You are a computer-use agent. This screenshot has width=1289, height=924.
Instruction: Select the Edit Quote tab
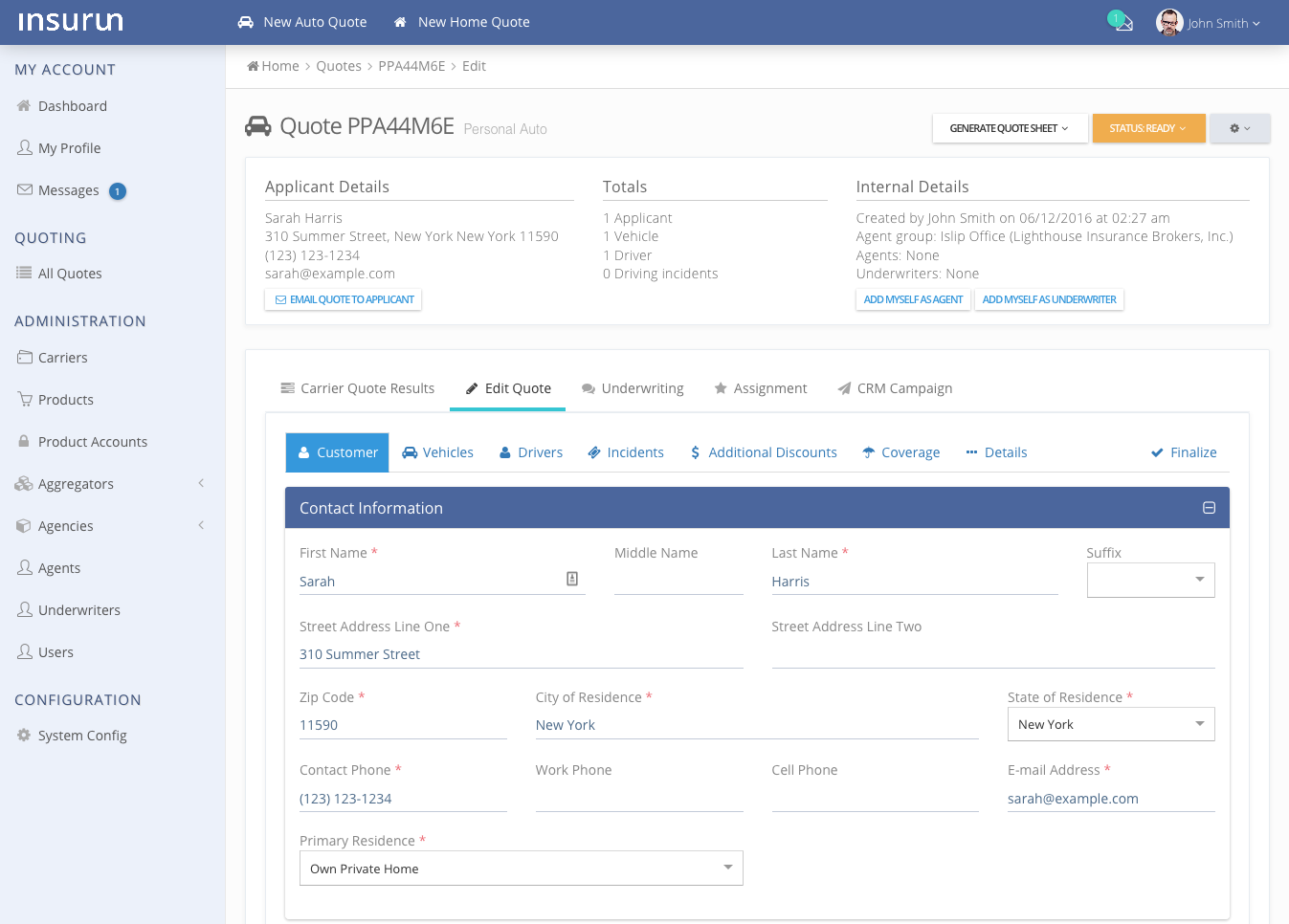click(508, 388)
